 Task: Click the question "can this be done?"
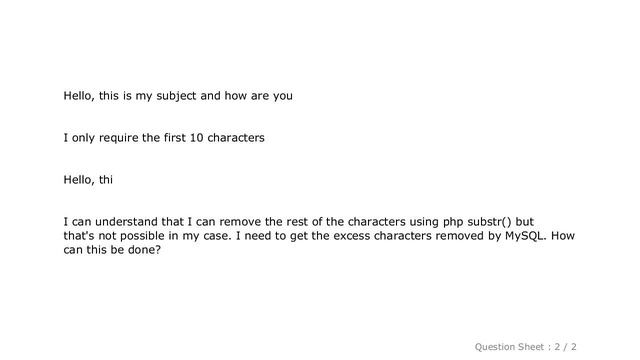point(112,250)
